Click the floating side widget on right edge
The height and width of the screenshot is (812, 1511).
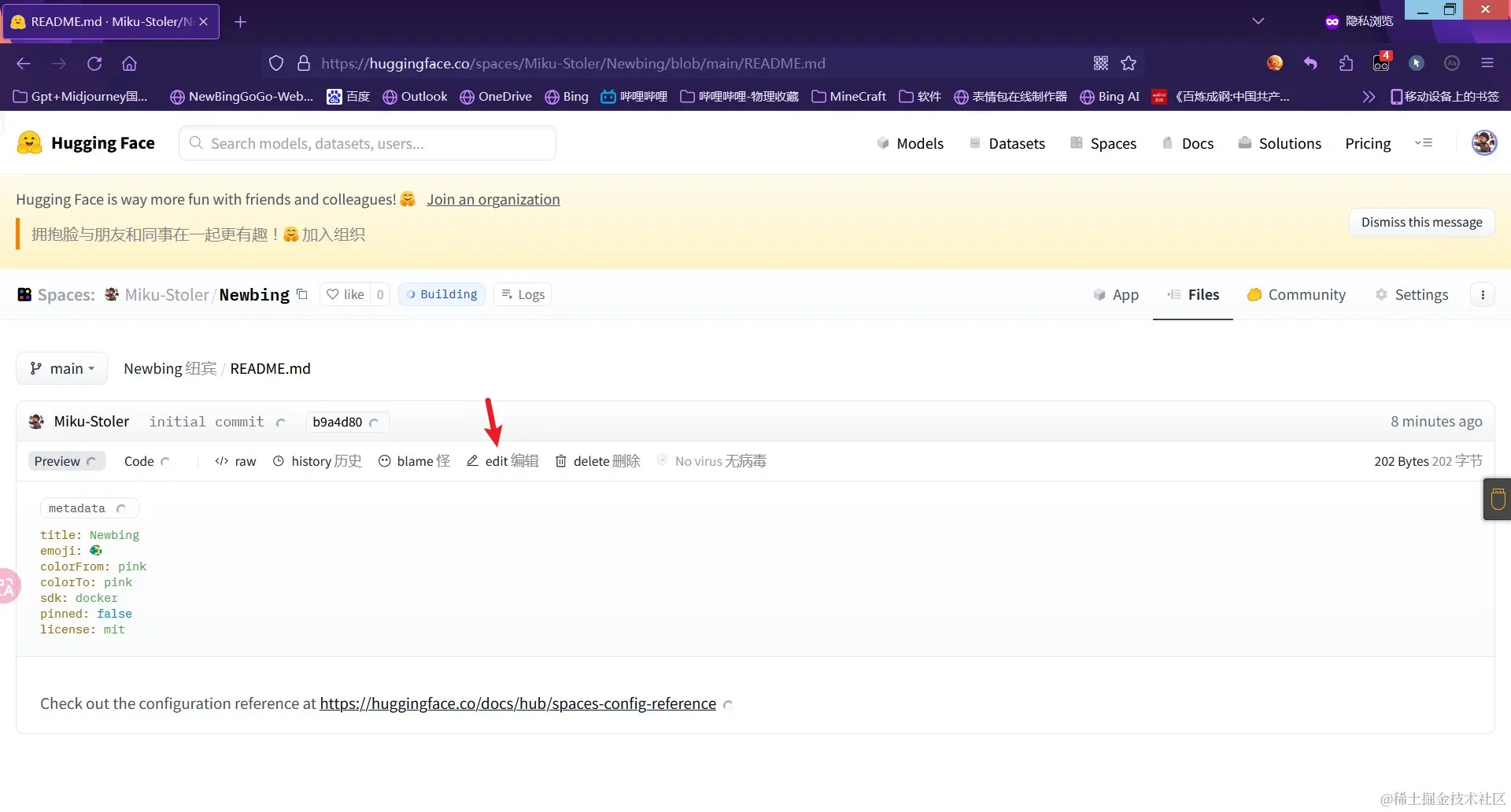[x=1498, y=500]
